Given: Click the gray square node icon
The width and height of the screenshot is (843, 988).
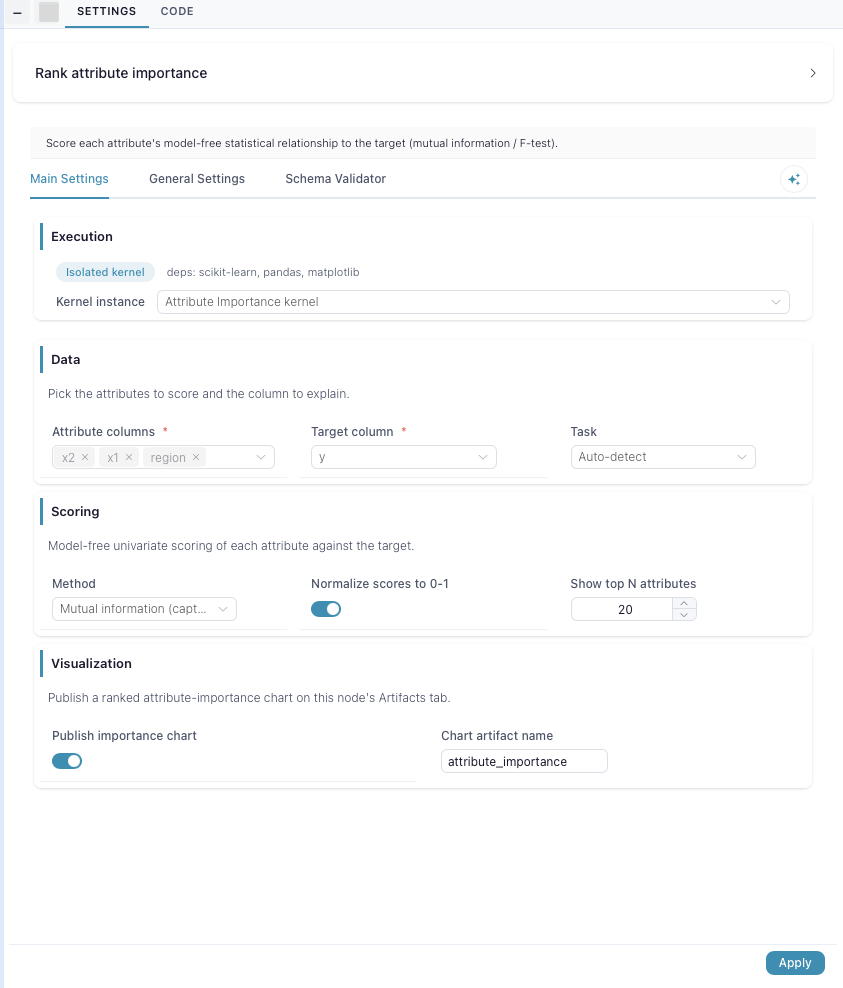Looking at the screenshot, I should point(49,12).
